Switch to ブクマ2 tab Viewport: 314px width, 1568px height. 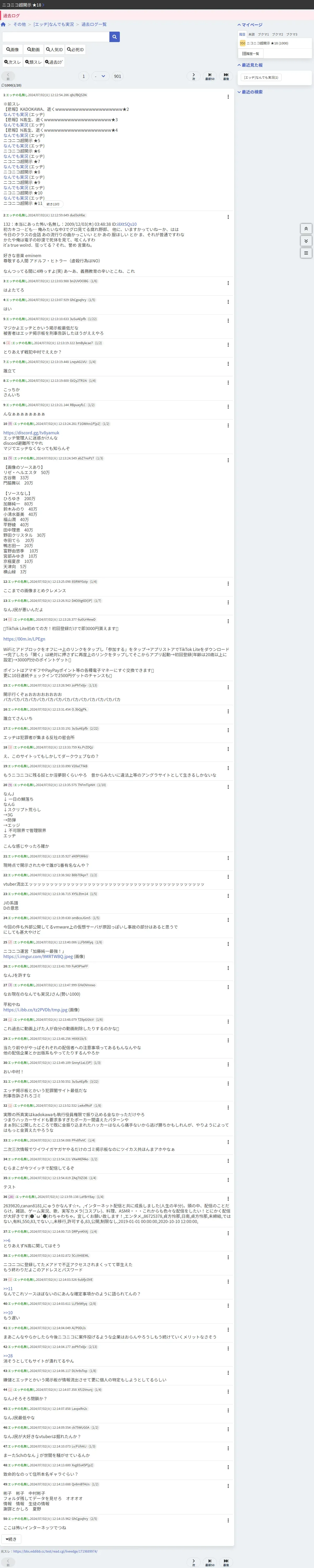click(x=277, y=35)
